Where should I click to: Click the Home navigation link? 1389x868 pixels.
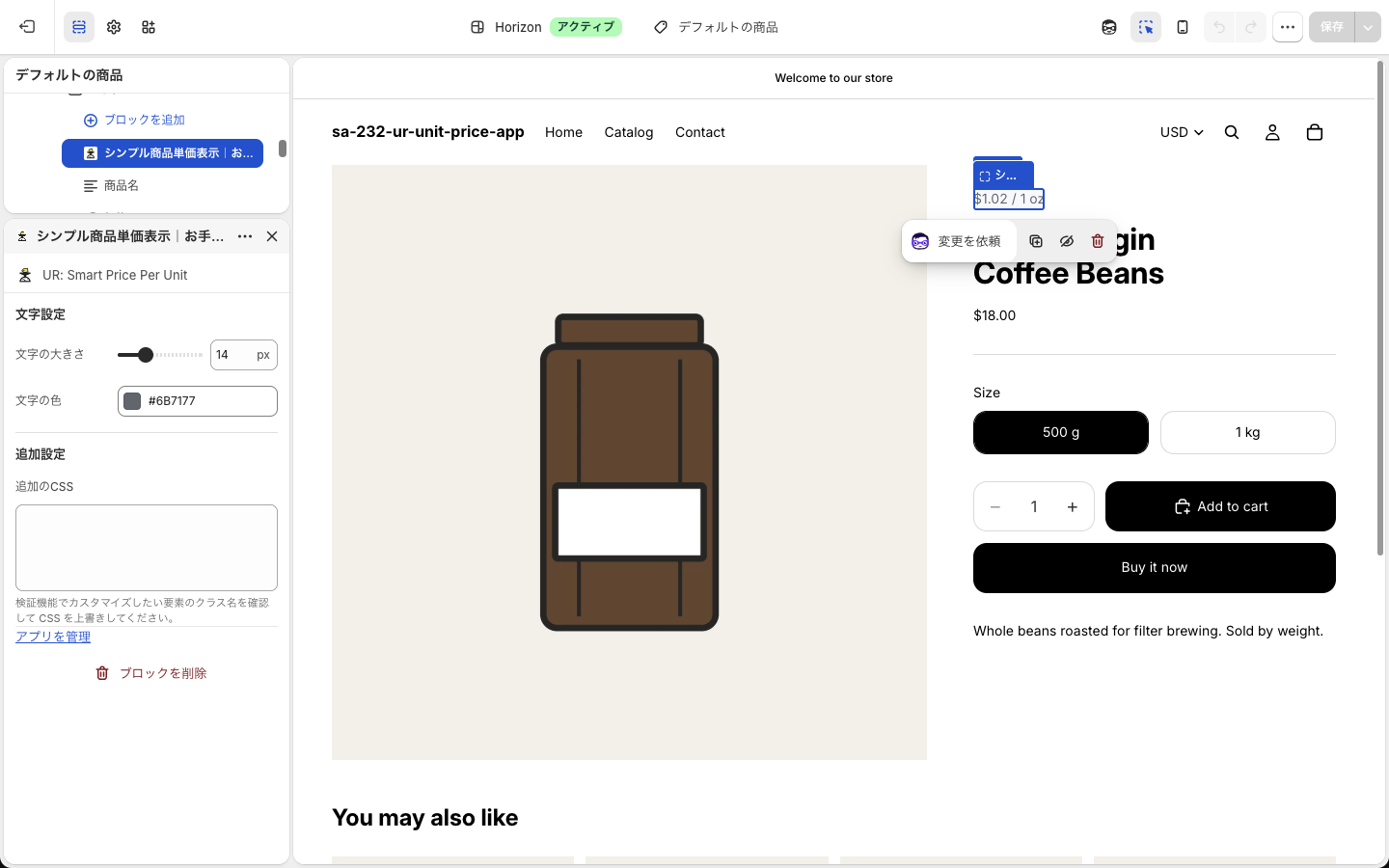coord(563,132)
